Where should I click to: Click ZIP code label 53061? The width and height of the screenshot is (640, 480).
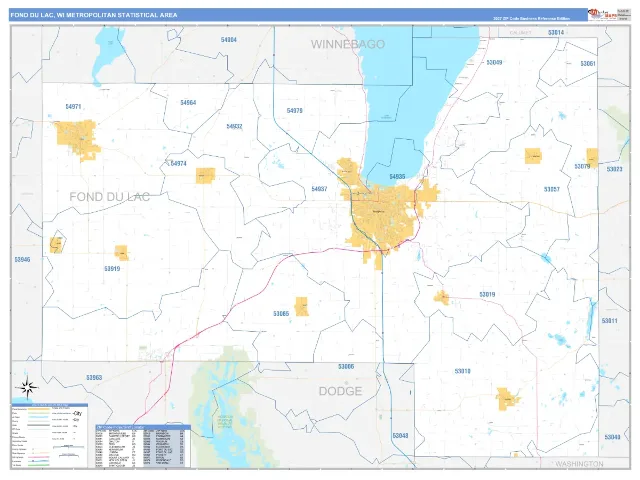[x=588, y=64]
